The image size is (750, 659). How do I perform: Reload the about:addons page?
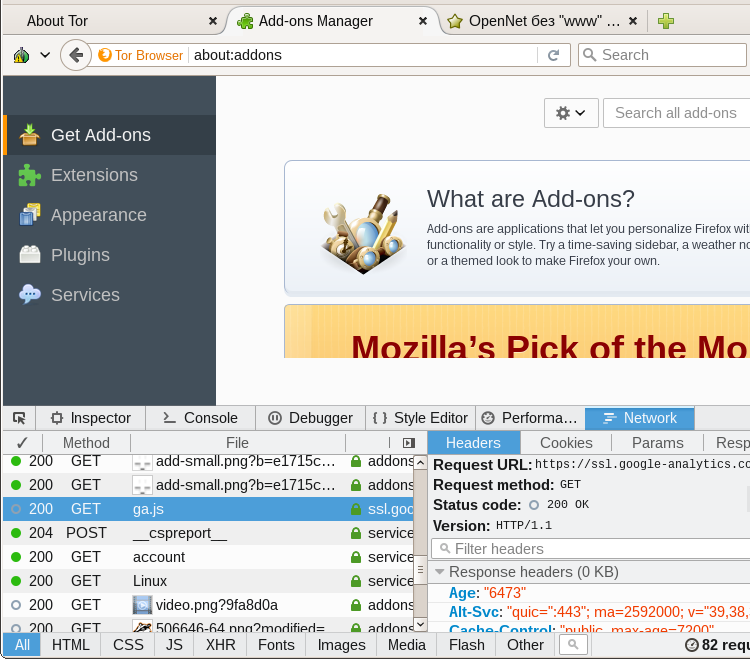(553, 55)
